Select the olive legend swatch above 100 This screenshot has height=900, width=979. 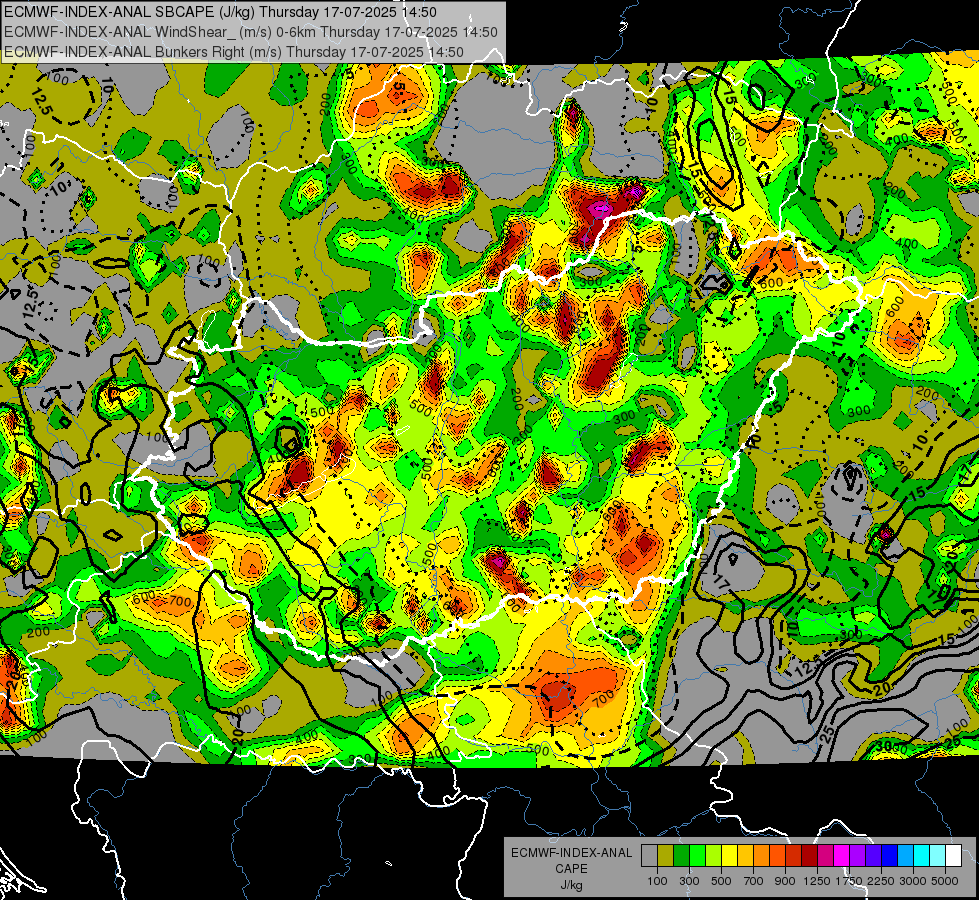click(666, 856)
